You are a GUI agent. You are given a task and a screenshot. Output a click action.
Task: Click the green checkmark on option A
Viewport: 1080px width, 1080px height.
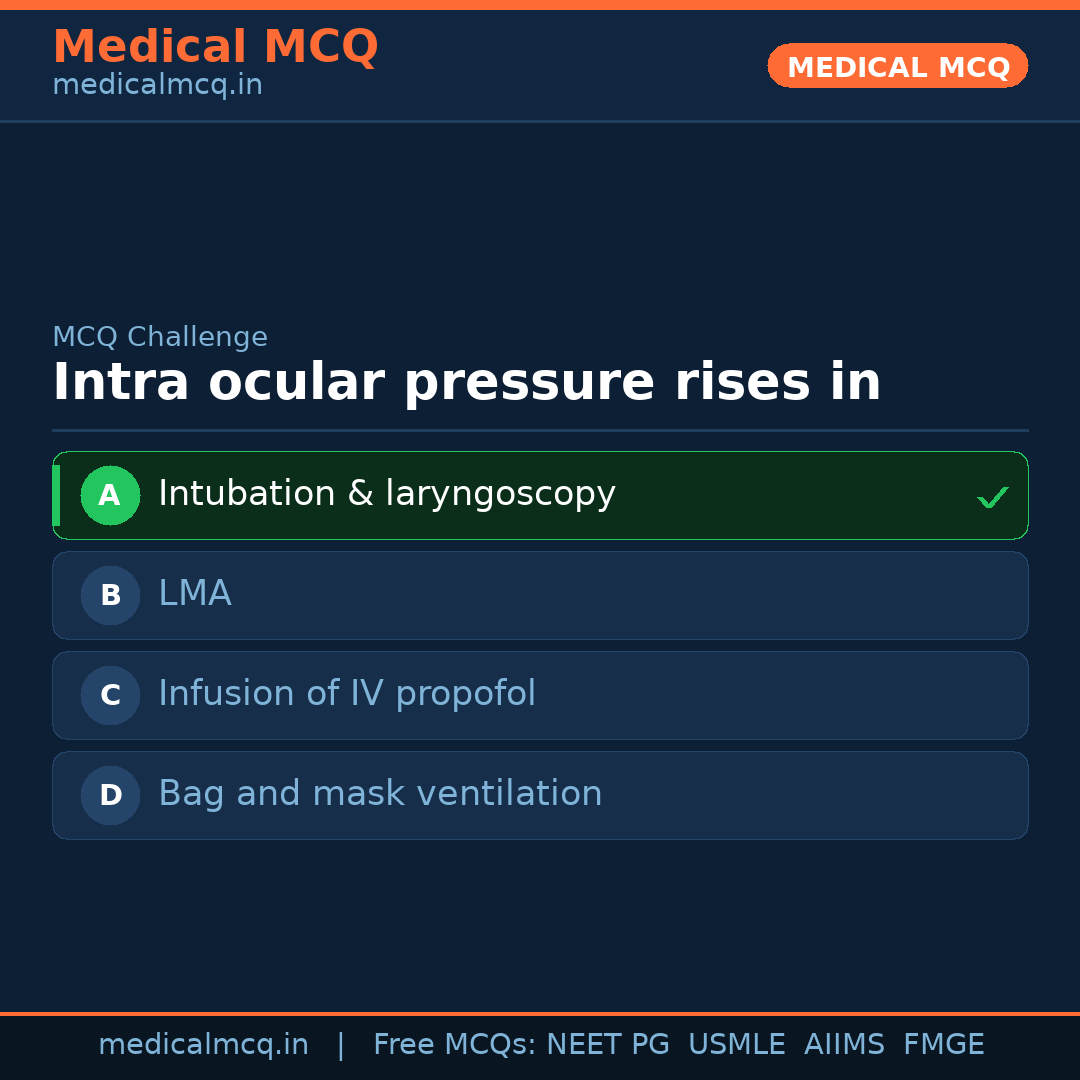(x=992, y=497)
